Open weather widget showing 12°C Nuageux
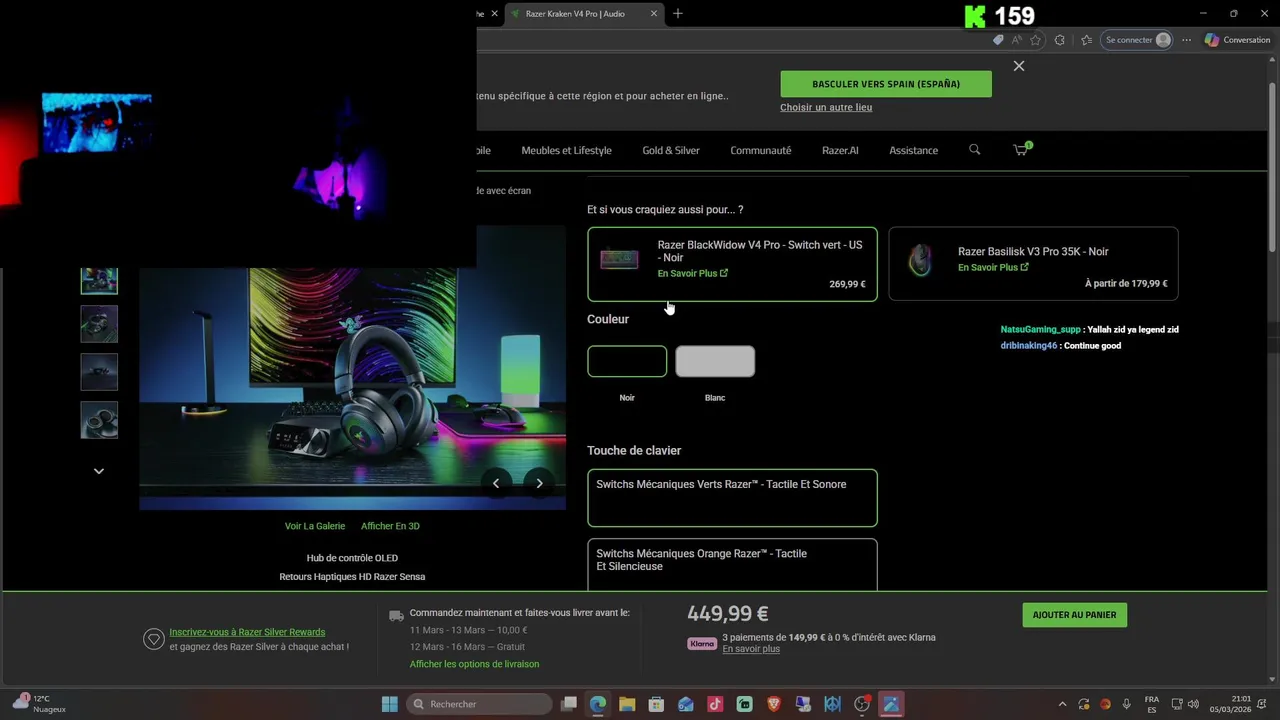 (40, 704)
